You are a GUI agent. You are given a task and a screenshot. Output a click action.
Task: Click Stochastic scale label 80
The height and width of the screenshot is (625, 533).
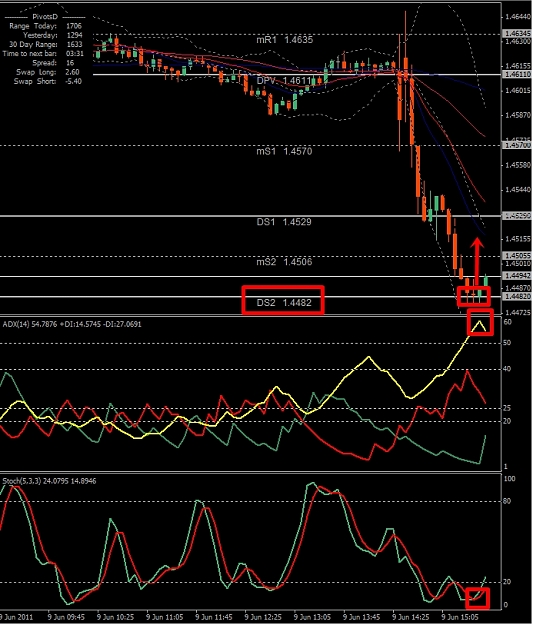point(507,501)
